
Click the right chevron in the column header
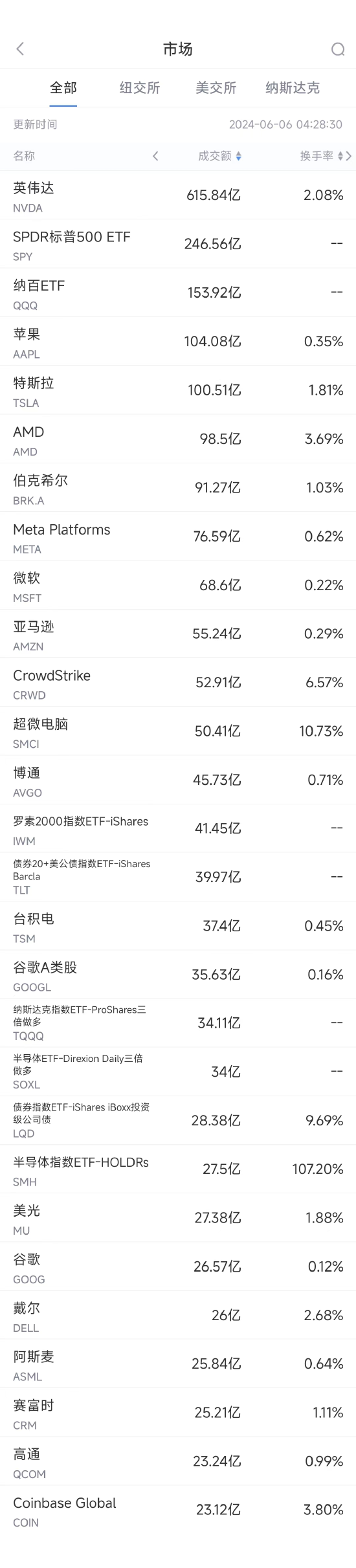pyautogui.click(x=349, y=156)
